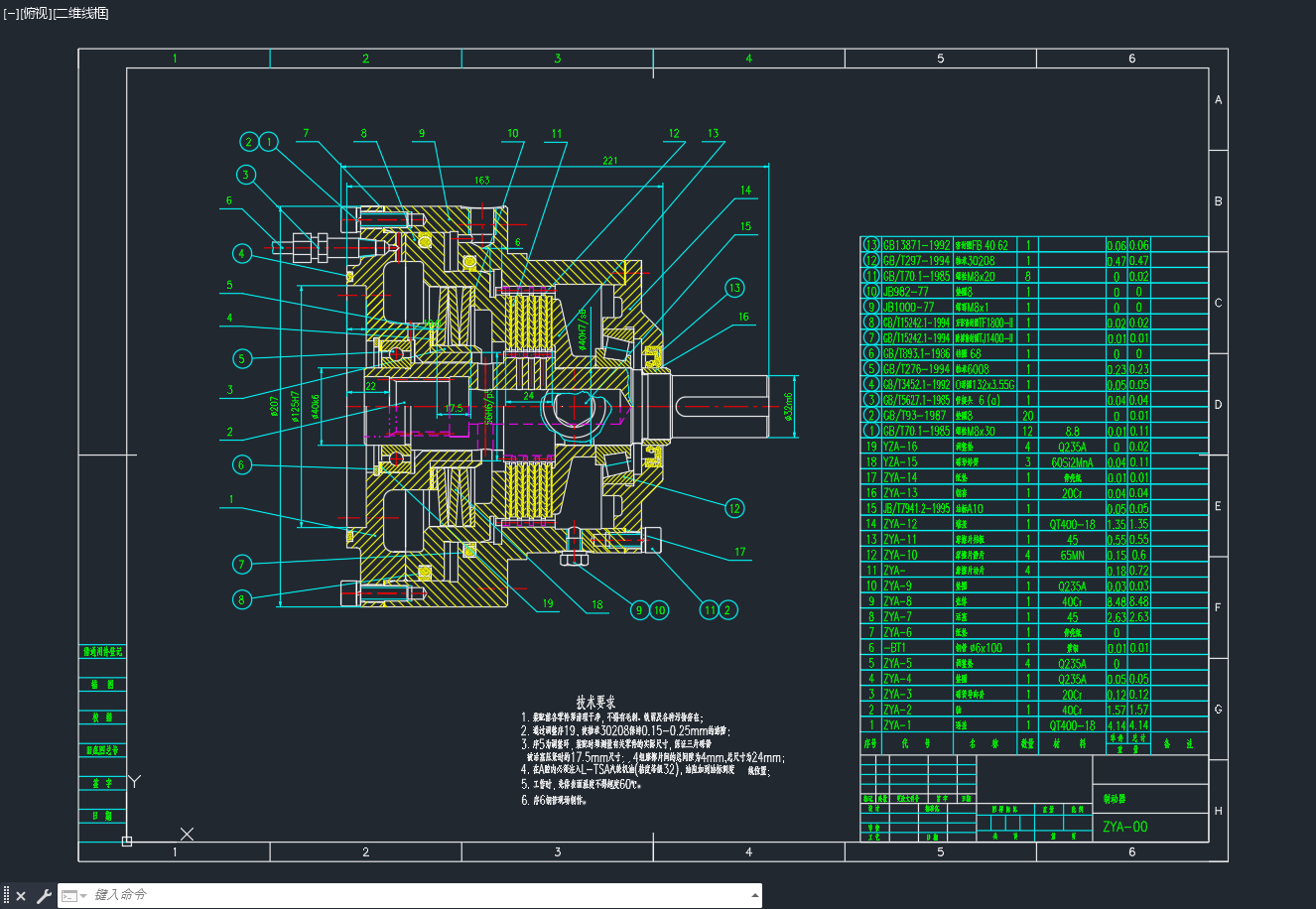Select material text 60Si2MnA

[1072, 462]
